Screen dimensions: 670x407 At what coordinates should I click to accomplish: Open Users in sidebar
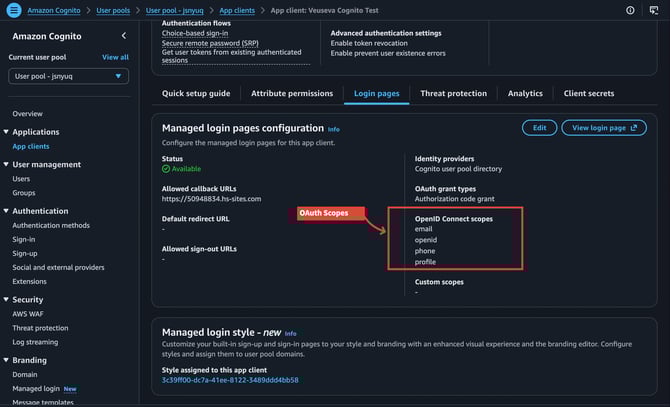pos(21,179)
